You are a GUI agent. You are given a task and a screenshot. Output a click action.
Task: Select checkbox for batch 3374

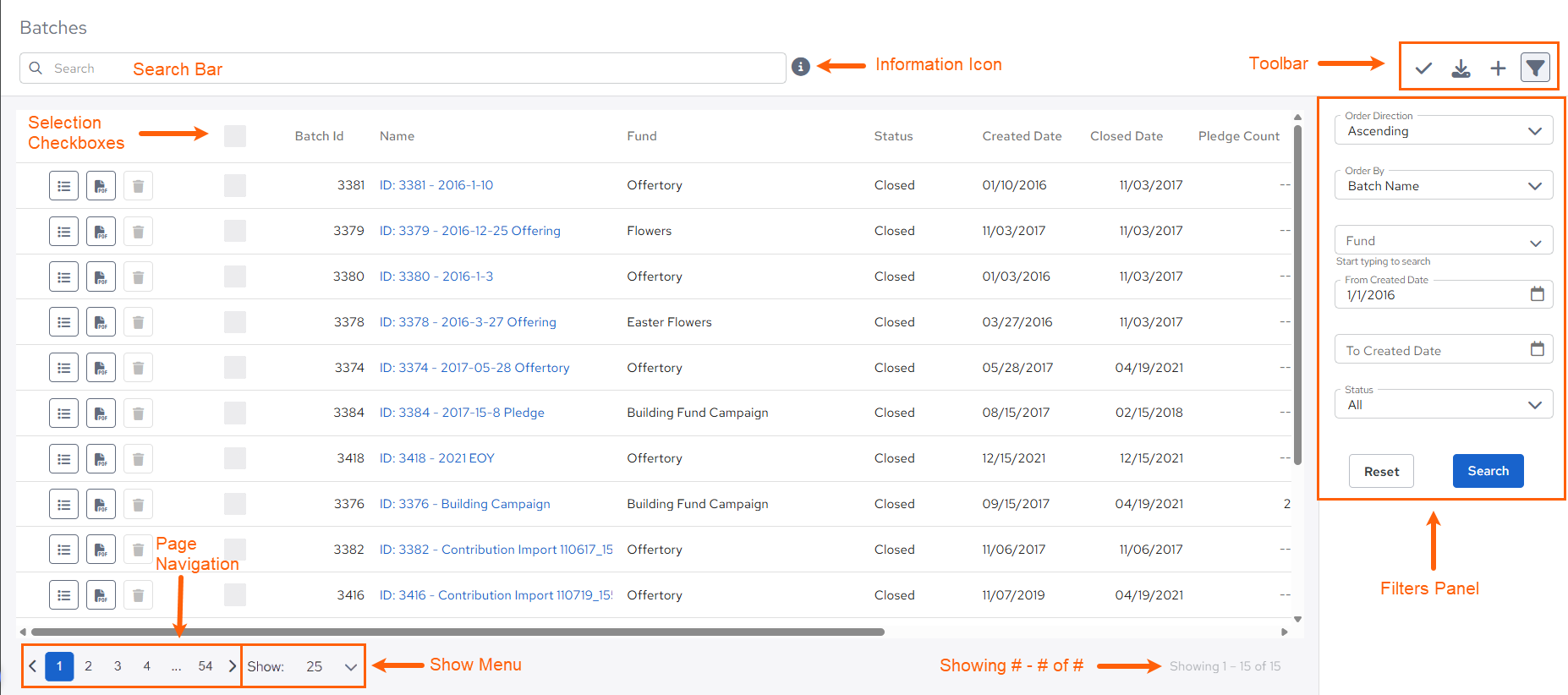235,367
